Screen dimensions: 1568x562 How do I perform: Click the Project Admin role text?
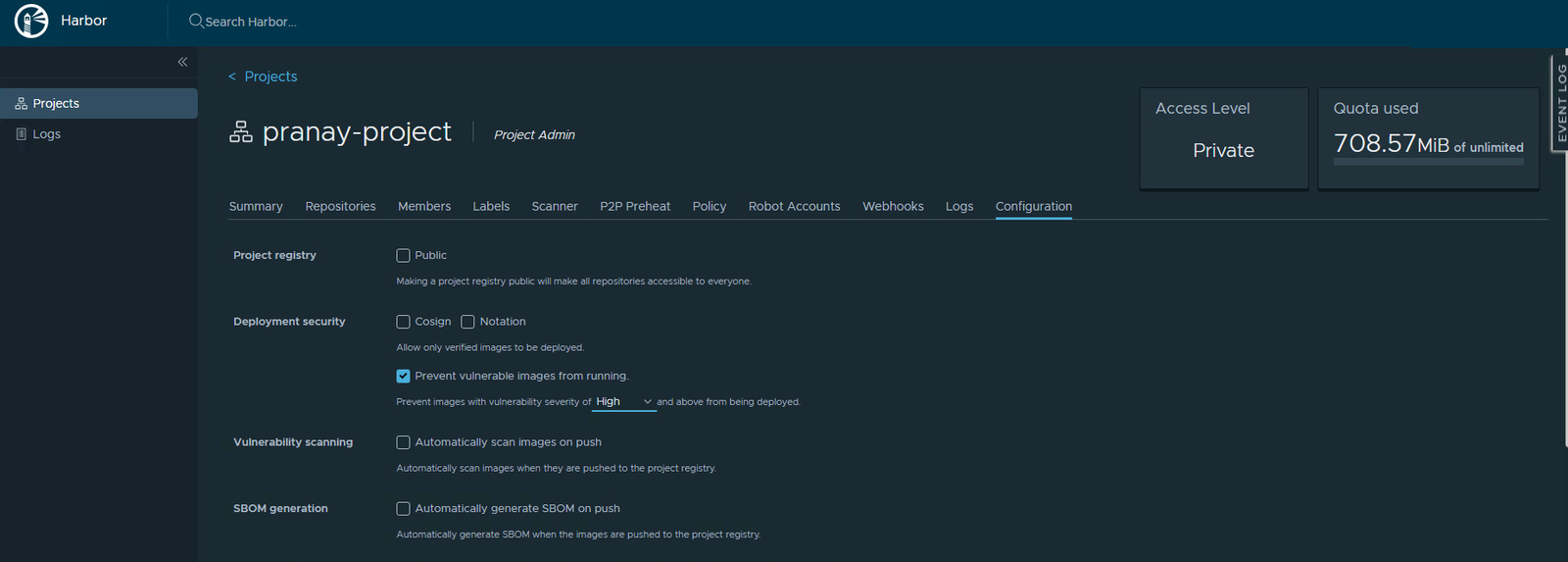[534, 134]
